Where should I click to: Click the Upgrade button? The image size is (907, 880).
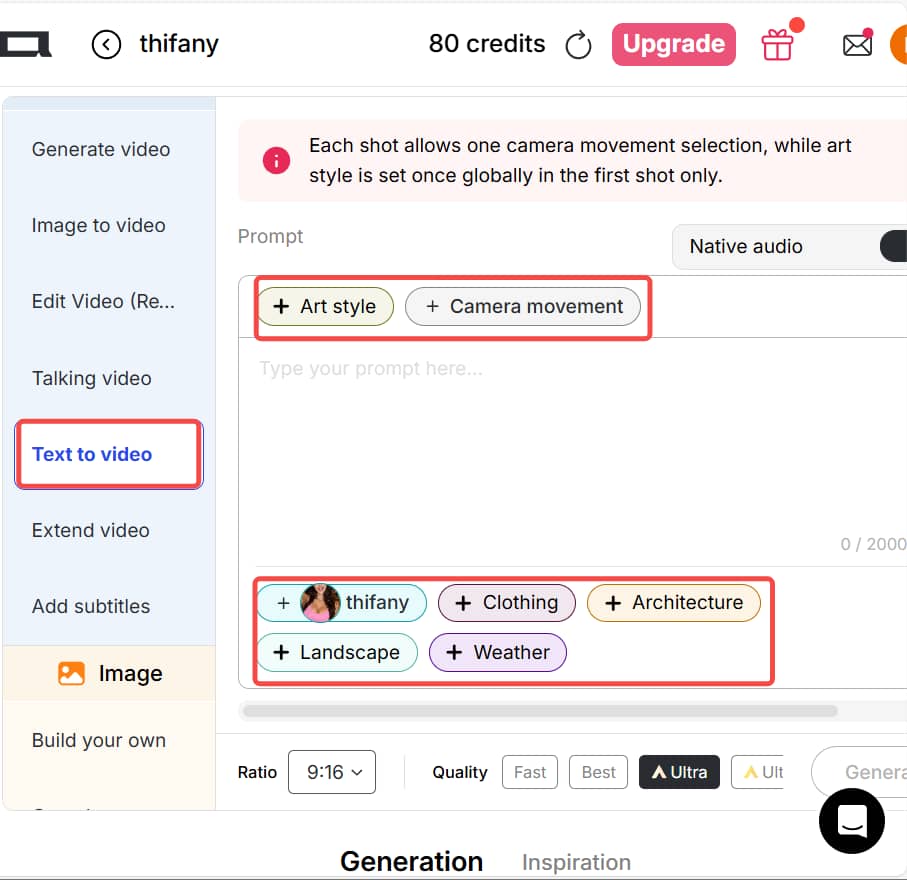pos(673,44)
